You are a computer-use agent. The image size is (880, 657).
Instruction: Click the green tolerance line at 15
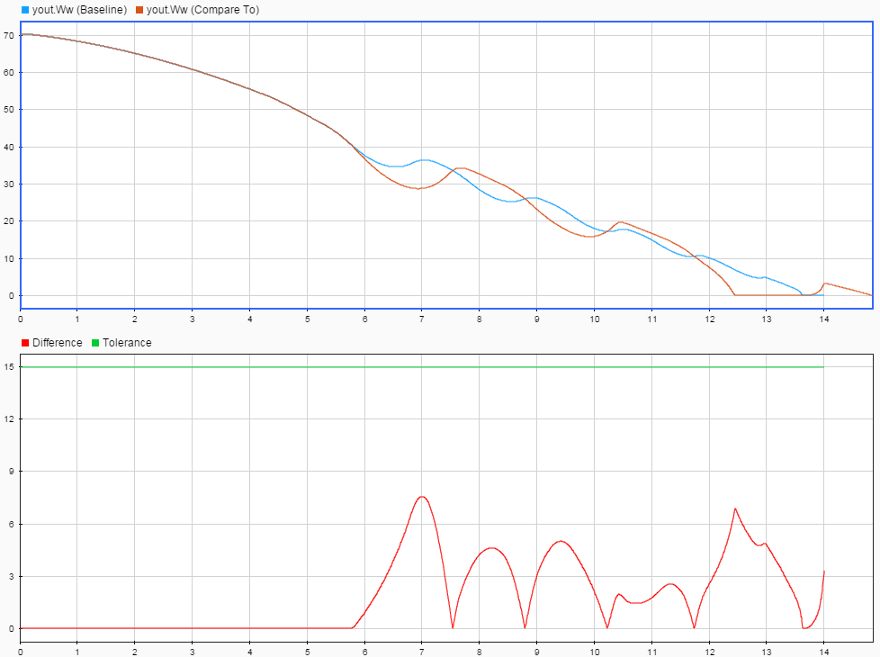[422, 367]
